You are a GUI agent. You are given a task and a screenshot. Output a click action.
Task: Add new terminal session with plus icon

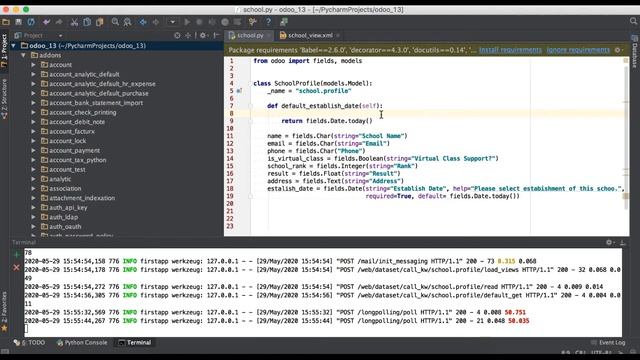pos(16,255)
